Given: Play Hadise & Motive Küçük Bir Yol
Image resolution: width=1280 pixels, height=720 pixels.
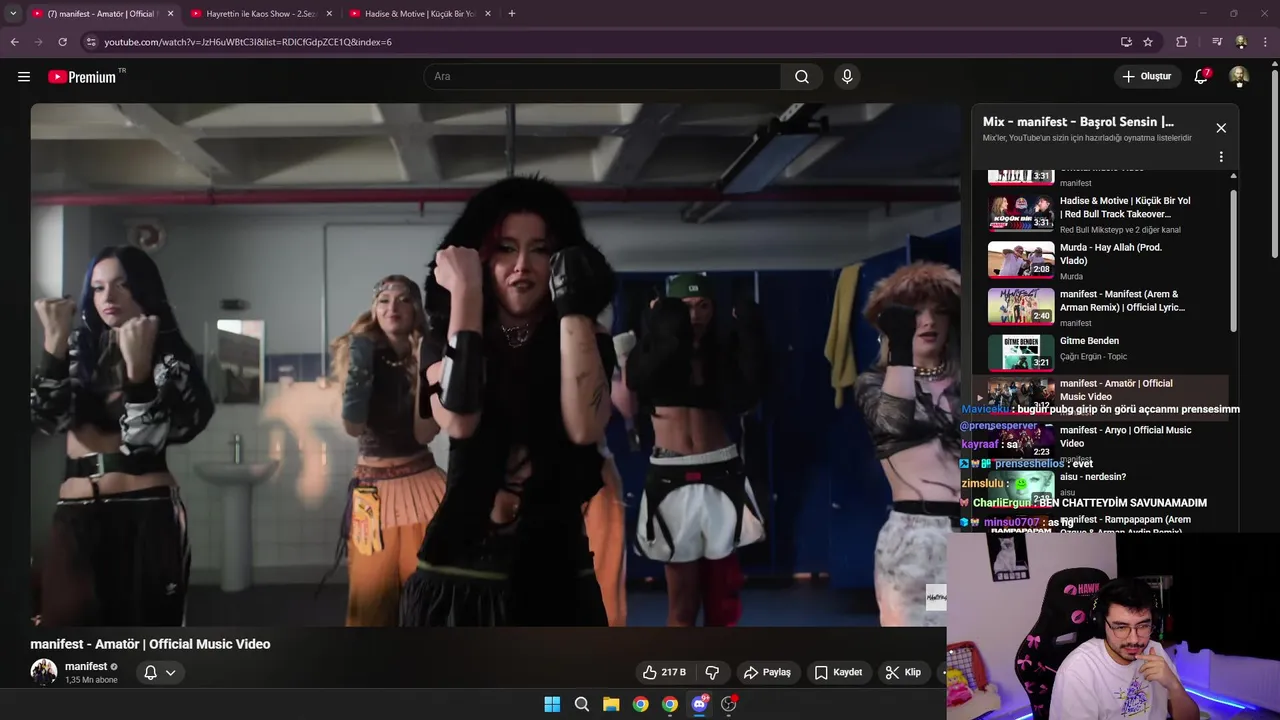Looking at the screenshot, I should 1100,213.
